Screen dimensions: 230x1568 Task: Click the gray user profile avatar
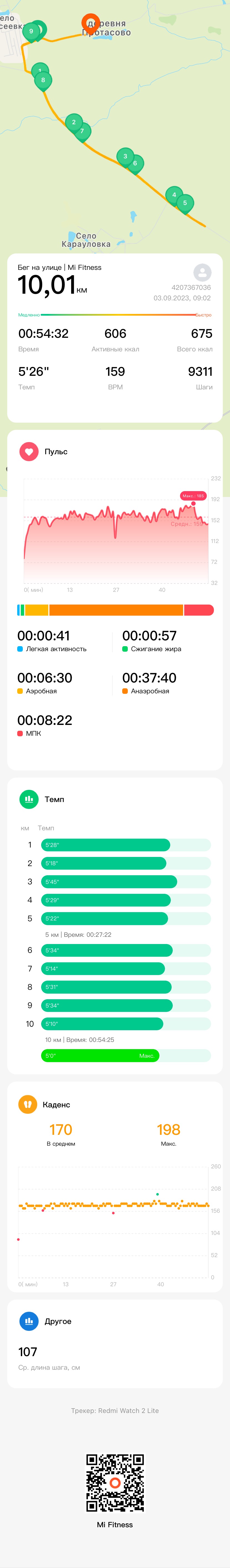point(202,272)
